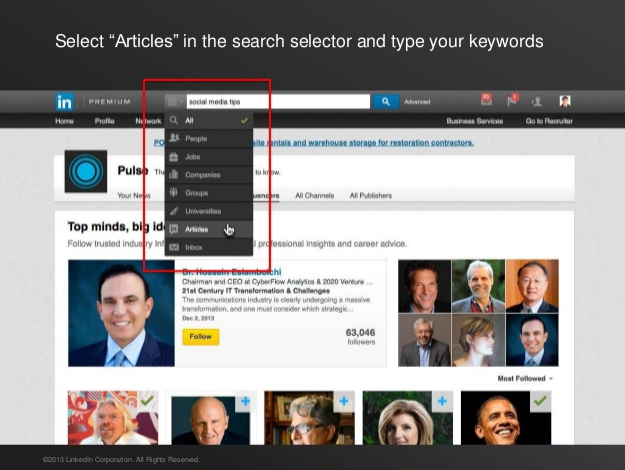Open the Profile nav item

click(104, 121)
